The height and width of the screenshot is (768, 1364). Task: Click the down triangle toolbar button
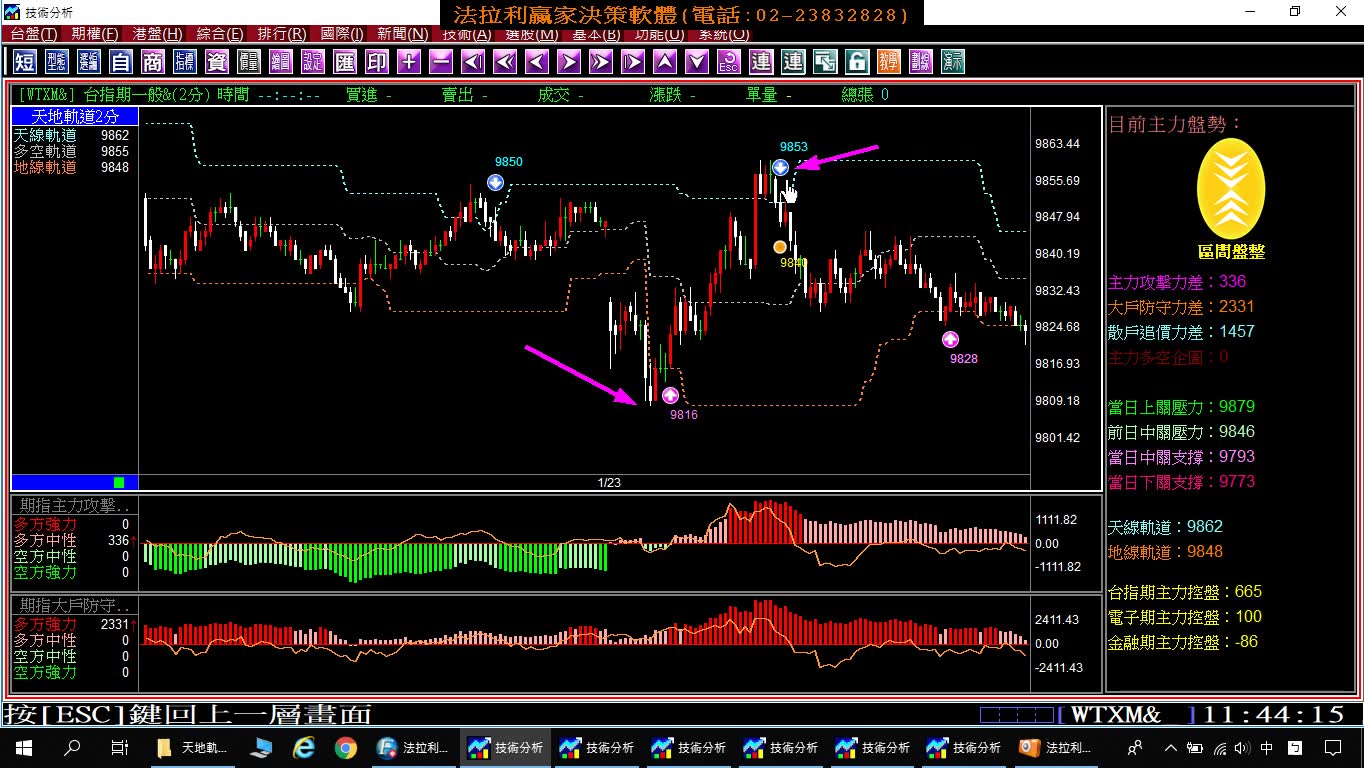click(697, 61)
